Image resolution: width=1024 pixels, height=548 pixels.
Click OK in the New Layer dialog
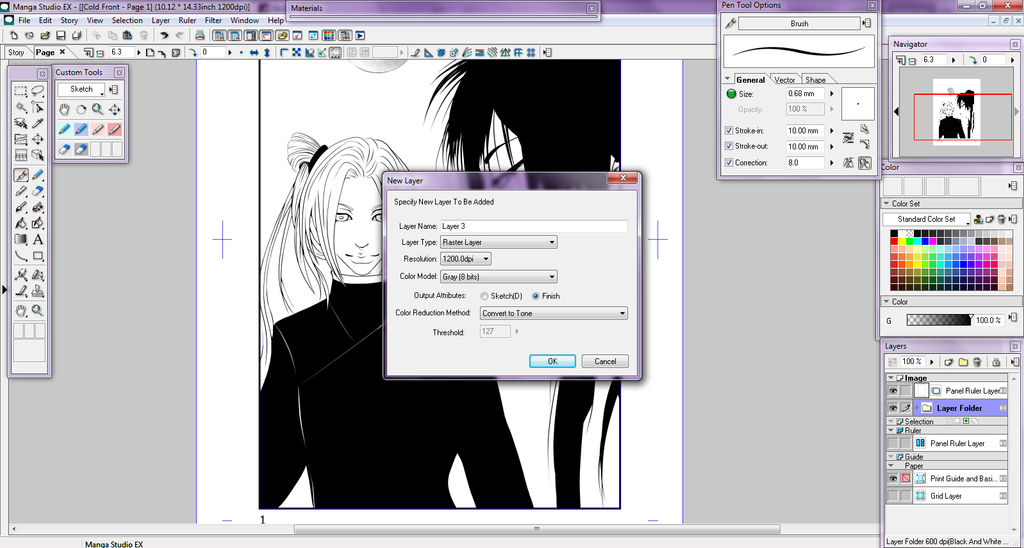point(553,361)
